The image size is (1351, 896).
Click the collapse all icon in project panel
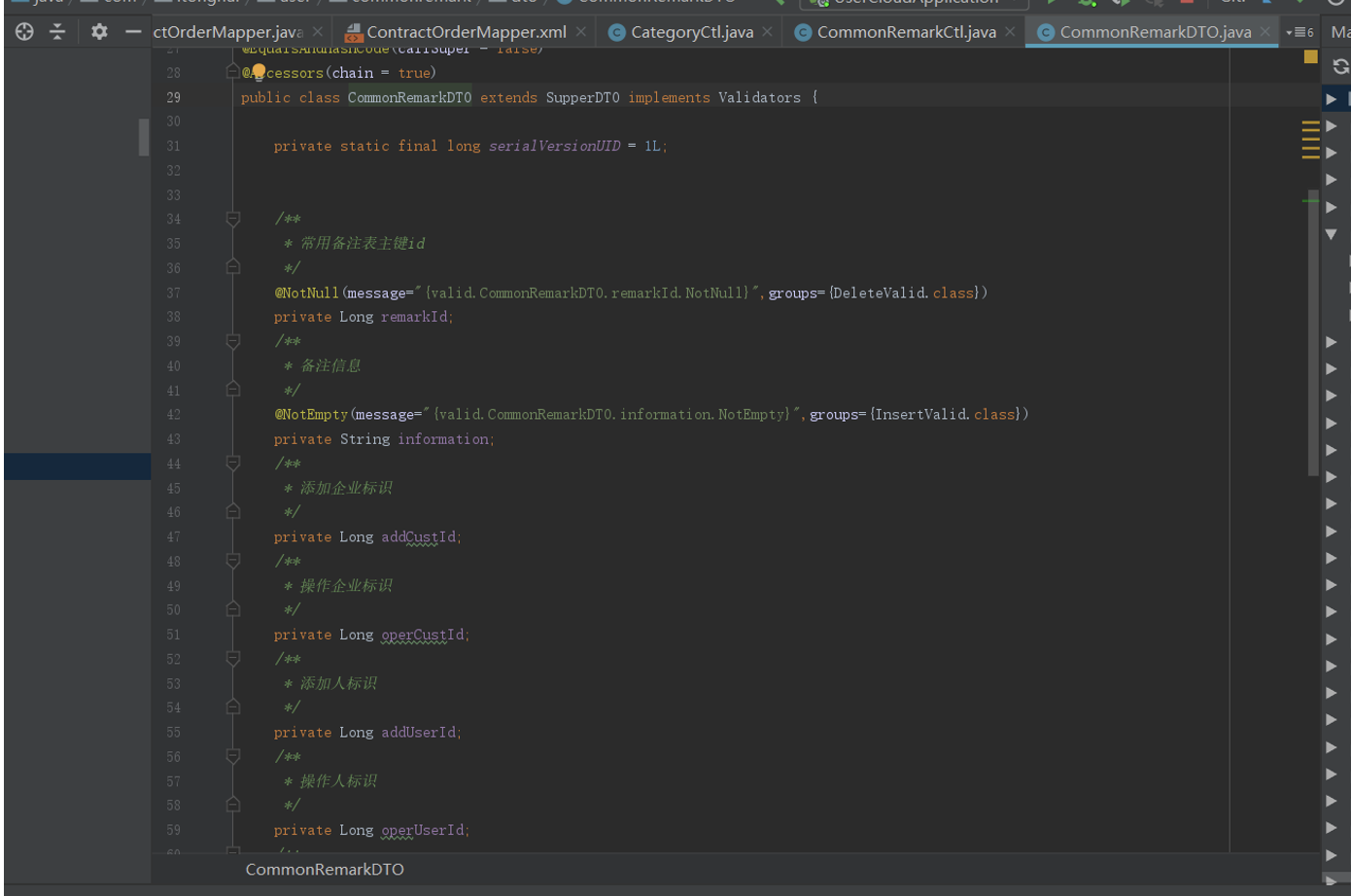(x=57, y=32)
